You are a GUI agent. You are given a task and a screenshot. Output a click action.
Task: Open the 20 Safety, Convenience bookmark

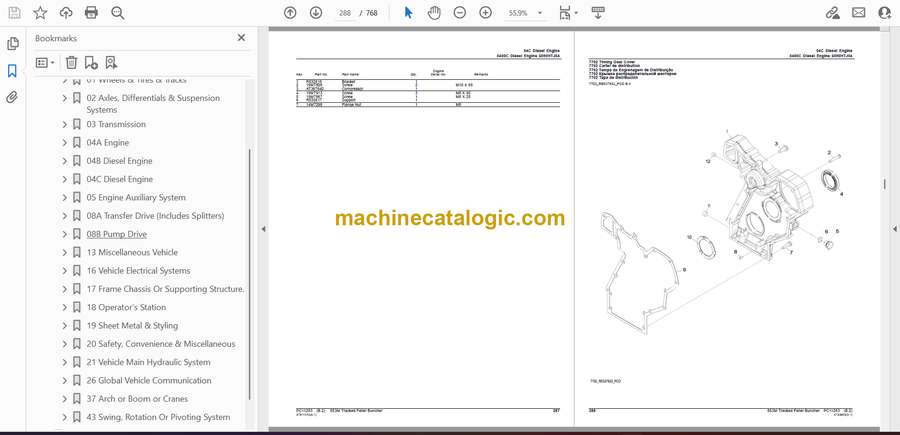pos(161,344)
